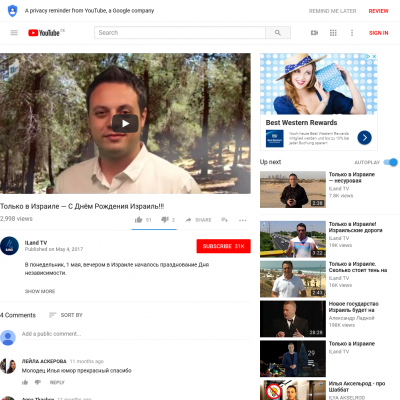Click the Add to playlist icon
Image resolution: width=400 pixels, height=400 pixels.
click(224, 220)
